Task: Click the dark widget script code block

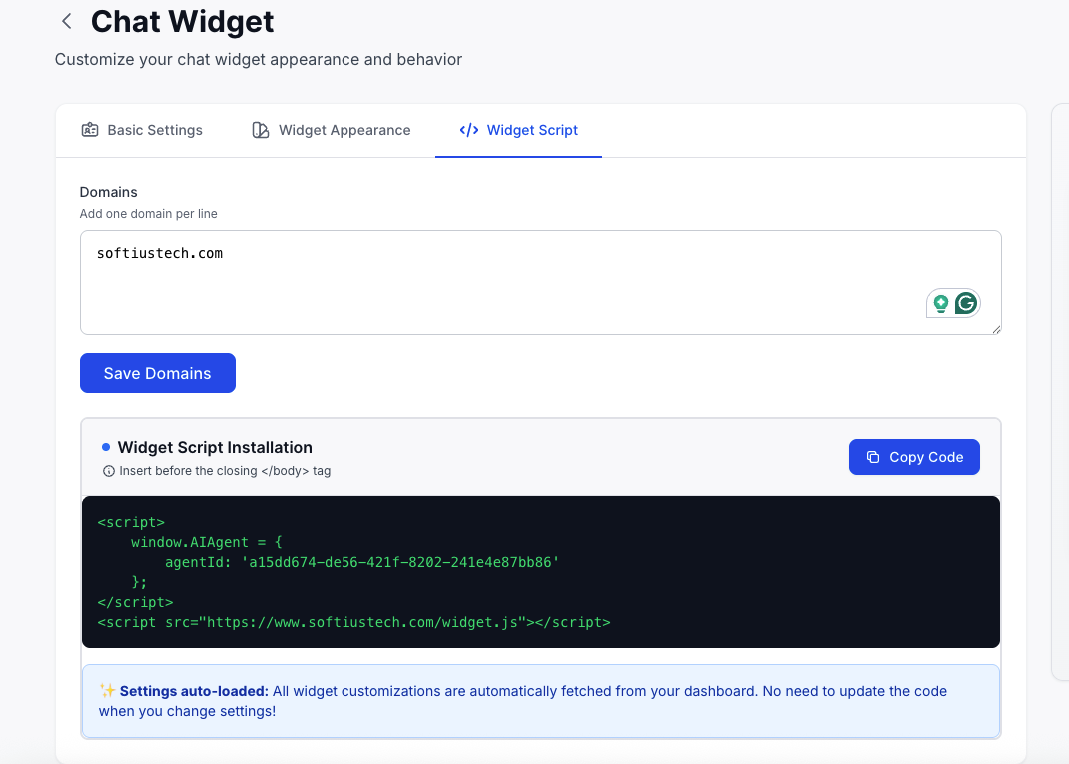Action: [x=540, y=571]
